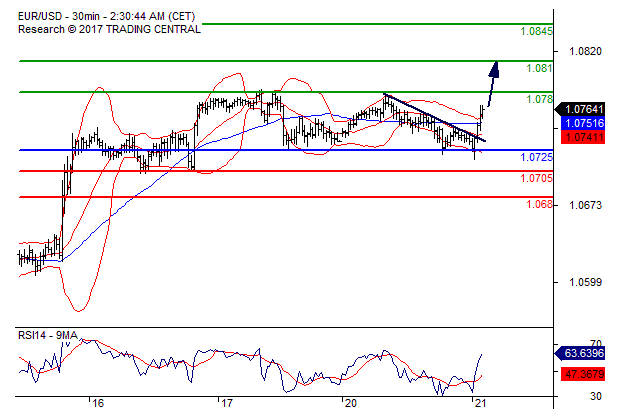Click the black current price tag 1.07641
The image size is (625, 417).
(x=580, y=109)
